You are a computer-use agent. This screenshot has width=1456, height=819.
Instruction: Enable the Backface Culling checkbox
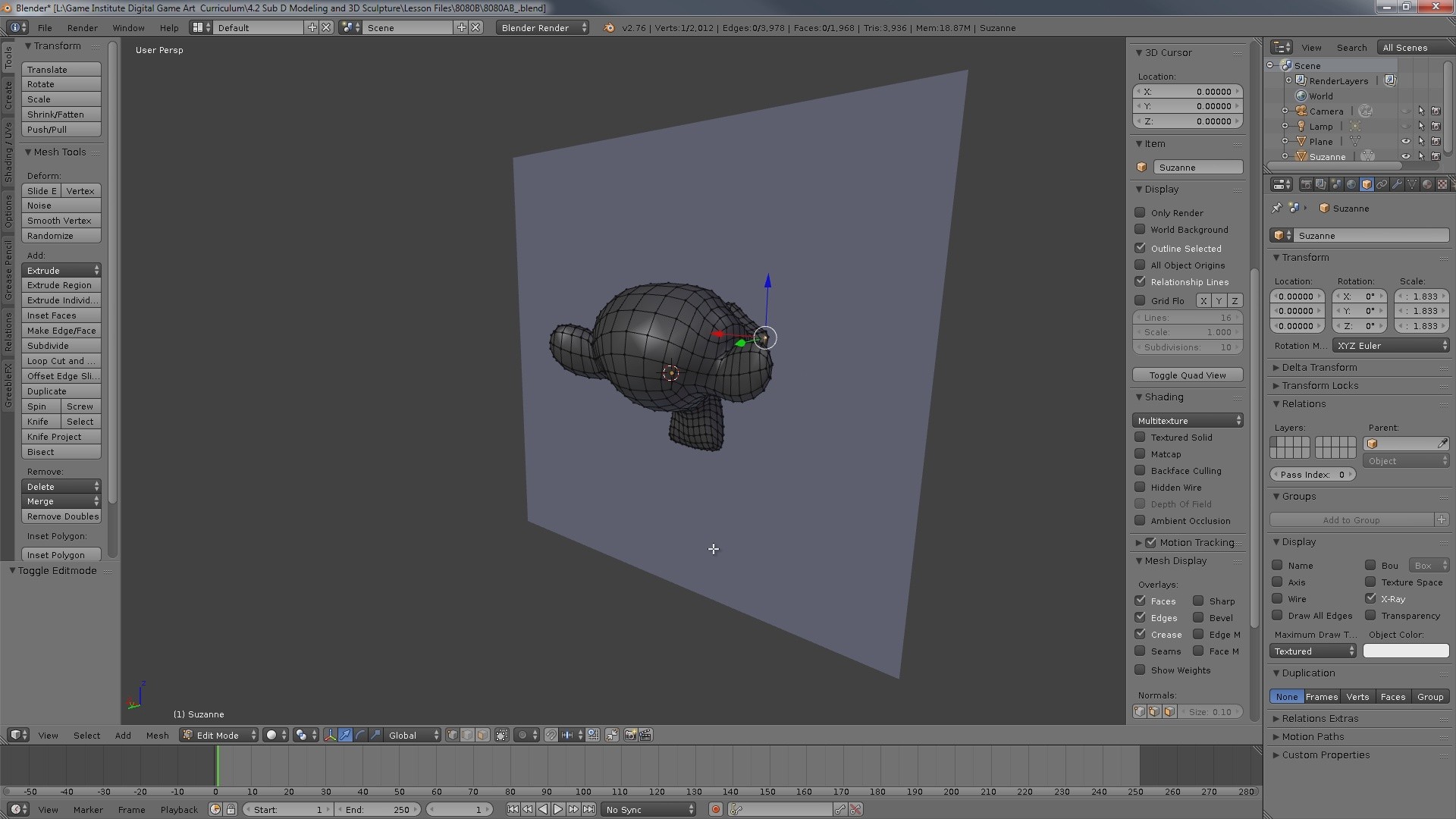[1140, 470]
